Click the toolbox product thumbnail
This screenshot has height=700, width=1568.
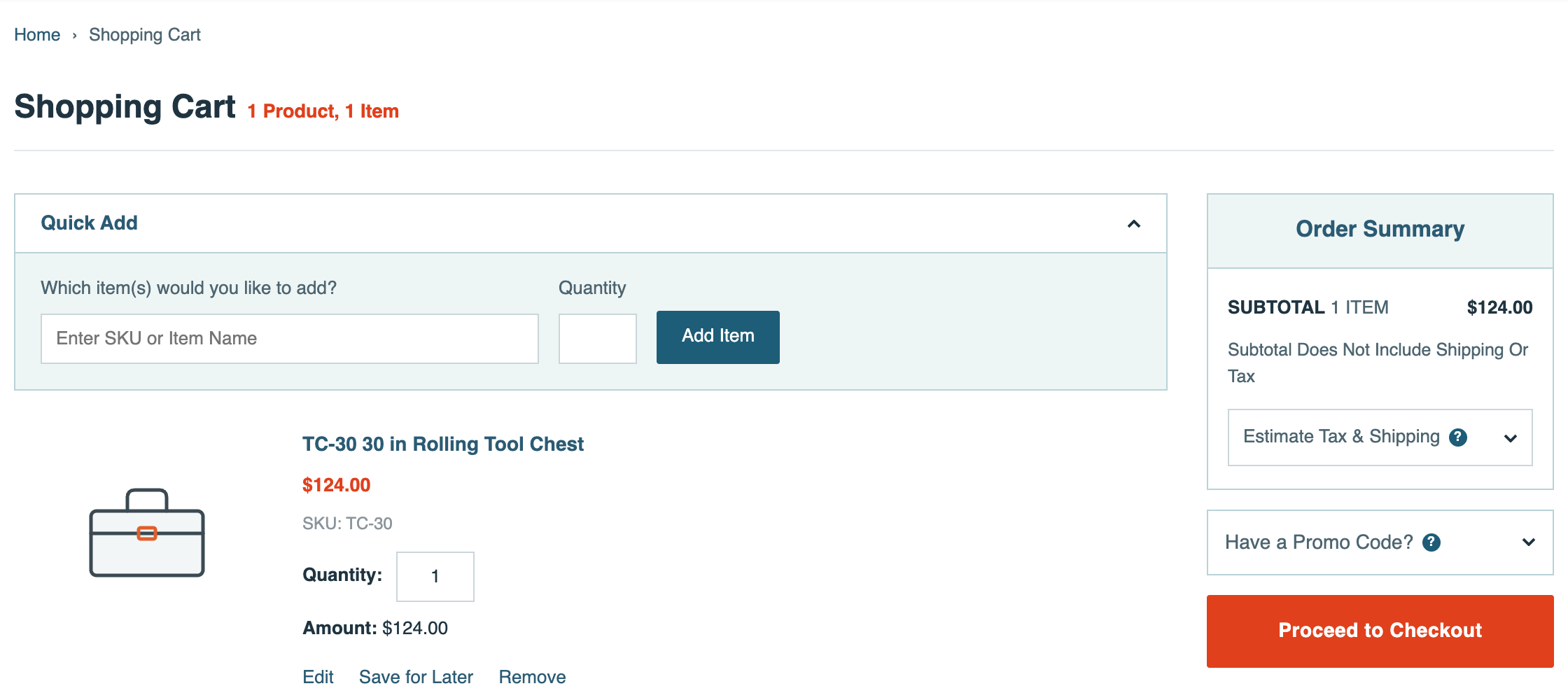(147, 533)
